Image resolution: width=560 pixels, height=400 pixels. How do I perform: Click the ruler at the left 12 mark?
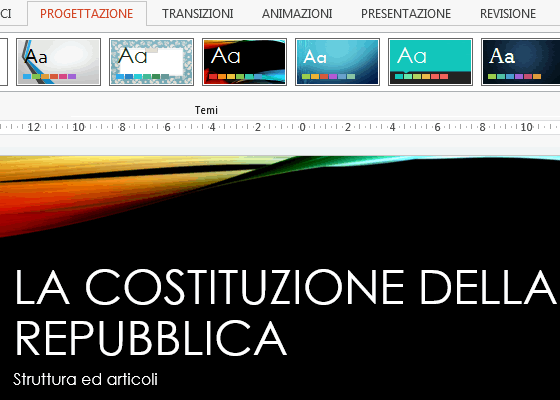pos(33,127)
